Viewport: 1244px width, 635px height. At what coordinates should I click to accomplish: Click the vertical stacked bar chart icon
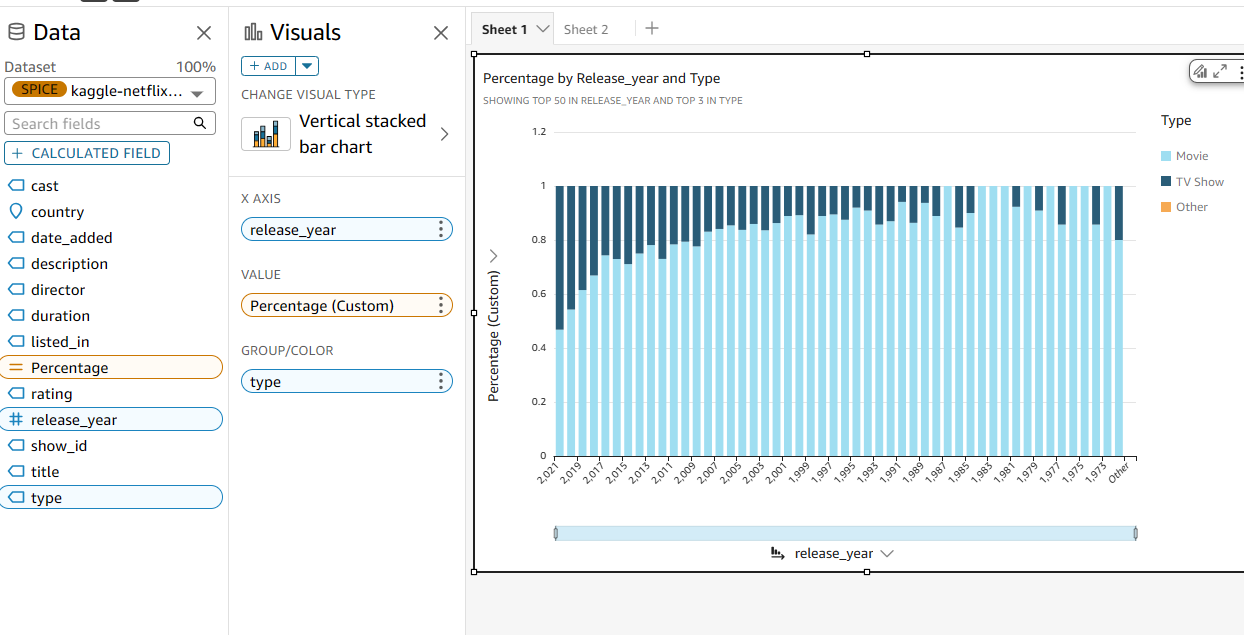click(x=266, y=134)
